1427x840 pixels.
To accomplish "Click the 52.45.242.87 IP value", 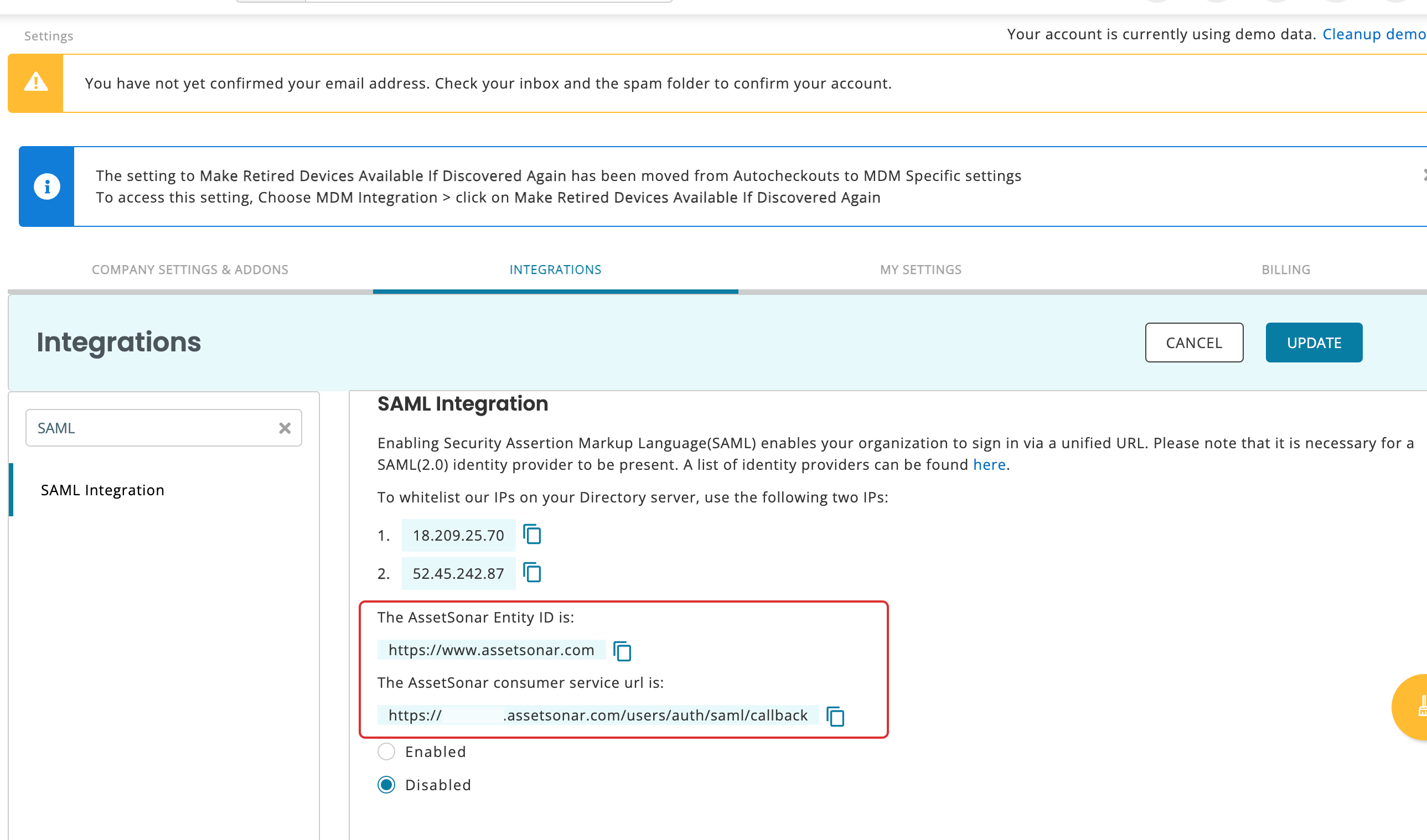I will click(458, 573).
